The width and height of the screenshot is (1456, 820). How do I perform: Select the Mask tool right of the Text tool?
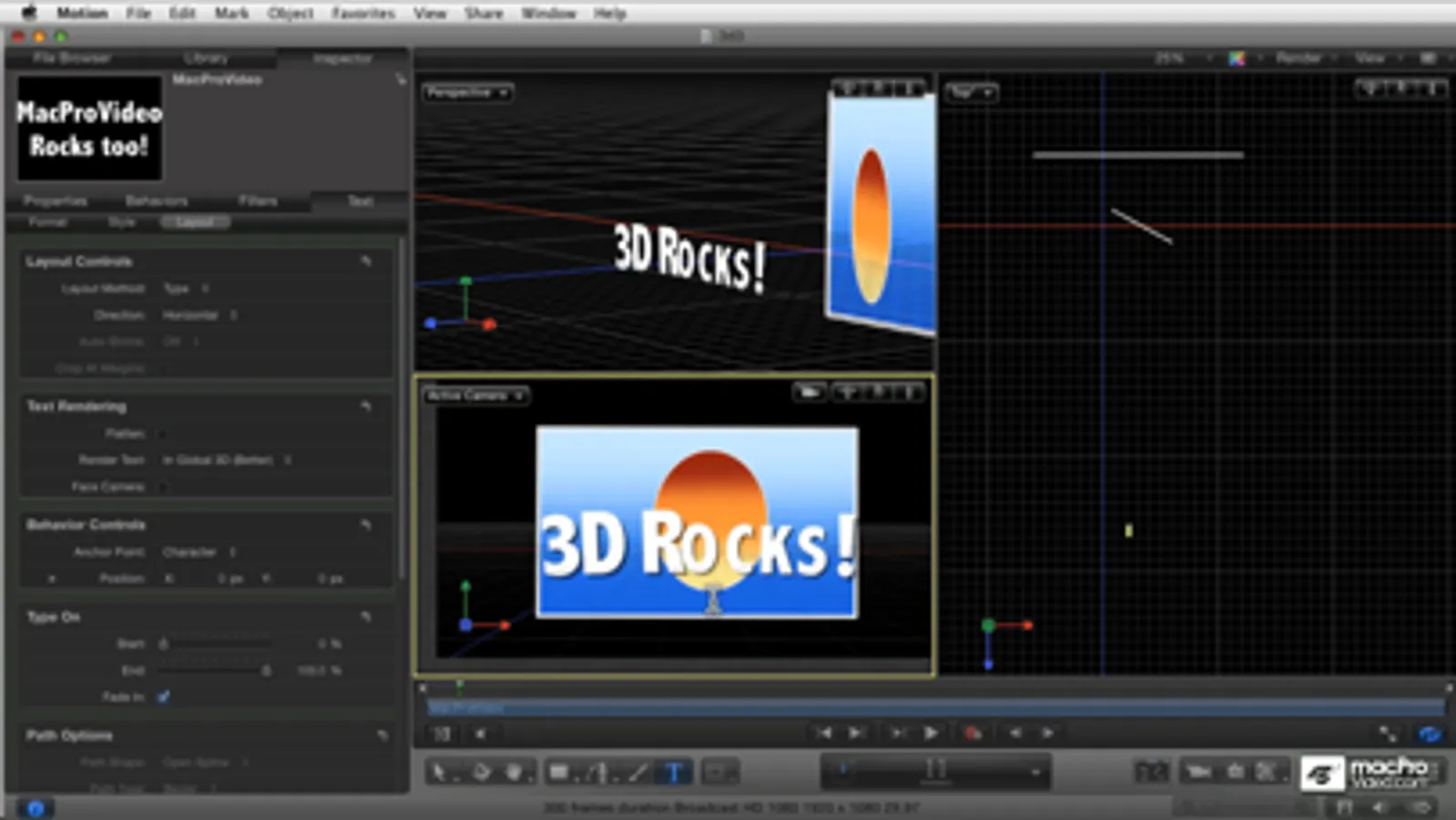point(719,773)
